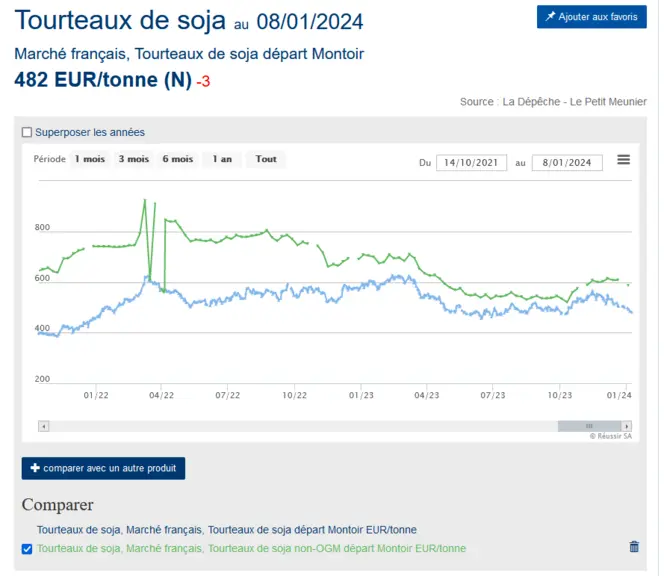Viewport: 664px width, 576px height.
Task: Click Ajouter aux favoris button
Action: (x=592, y=17)
